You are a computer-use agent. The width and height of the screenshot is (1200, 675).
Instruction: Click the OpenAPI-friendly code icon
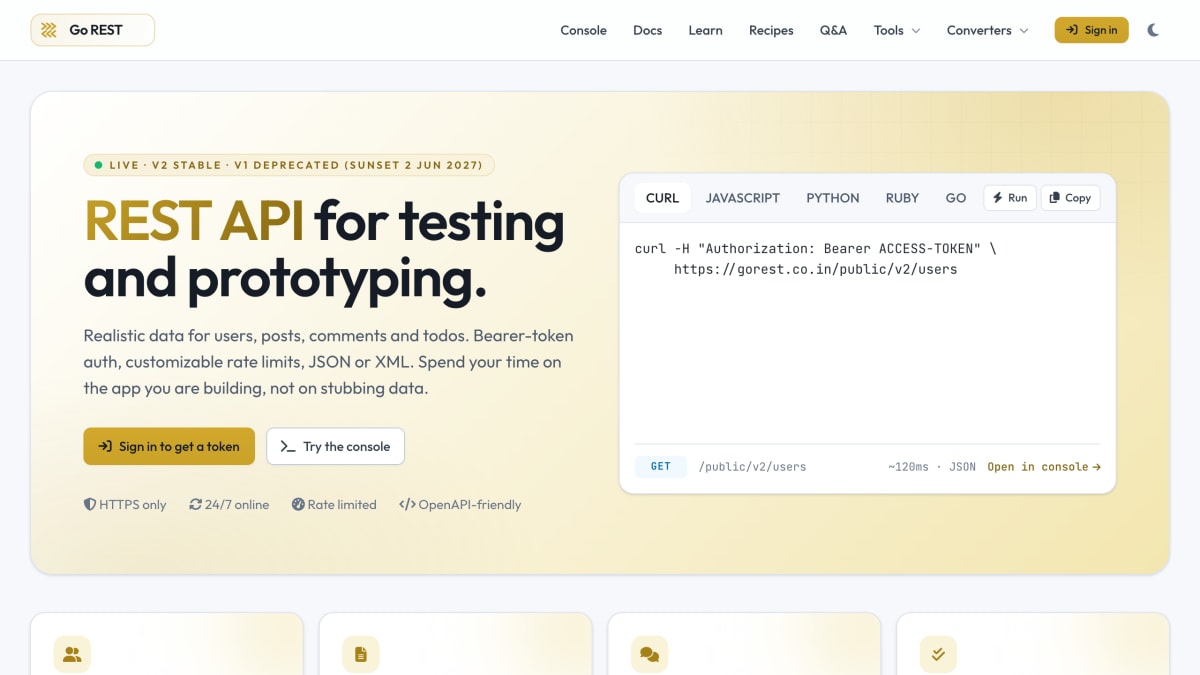[x=407, y=505]
